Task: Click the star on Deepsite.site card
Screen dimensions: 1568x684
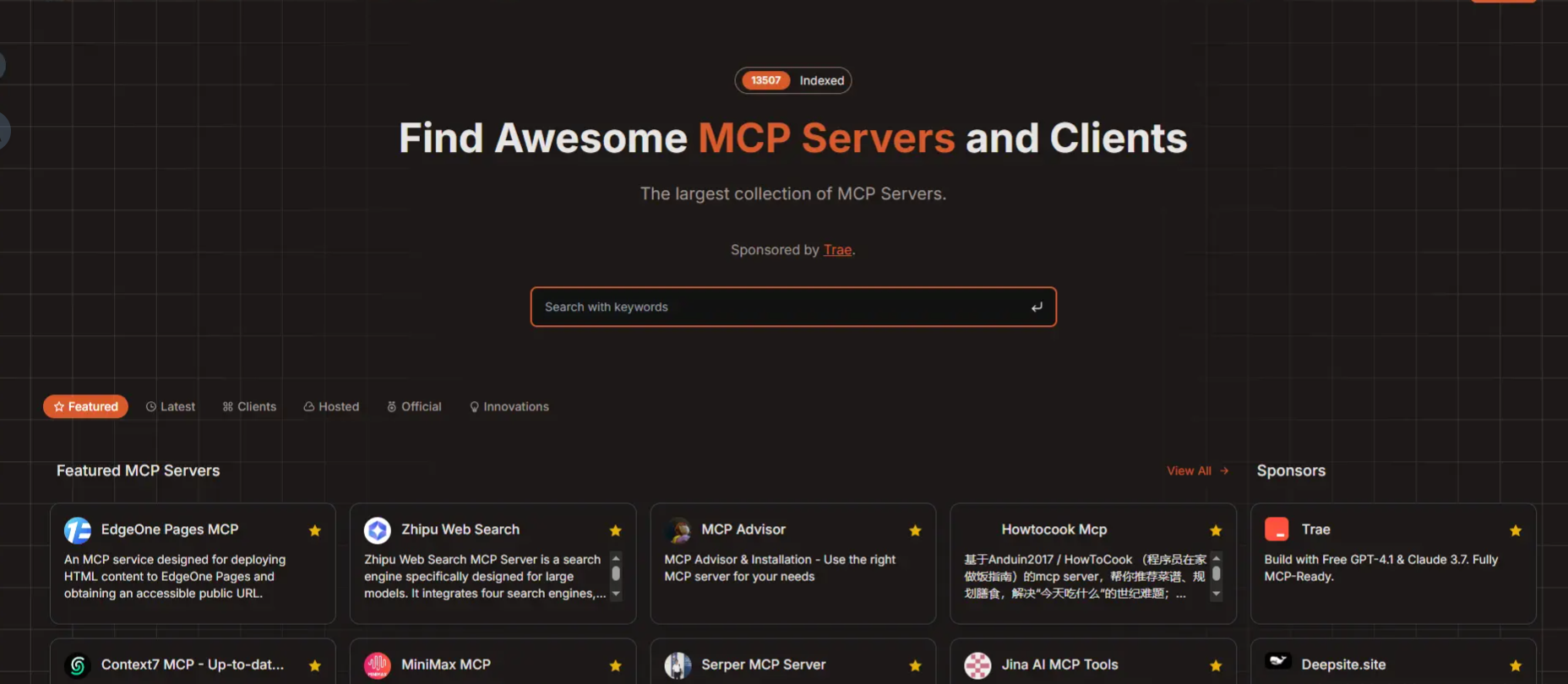Action: 1516,665
